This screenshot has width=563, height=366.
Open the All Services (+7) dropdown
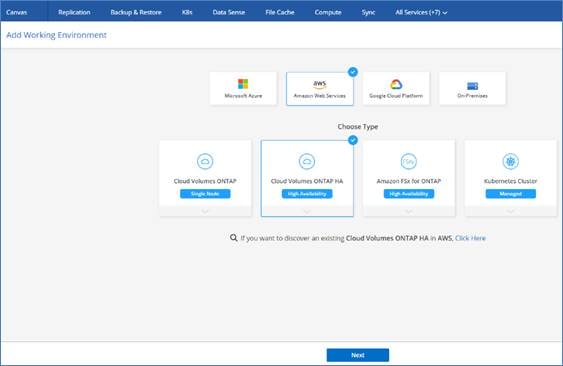point(421,12)
